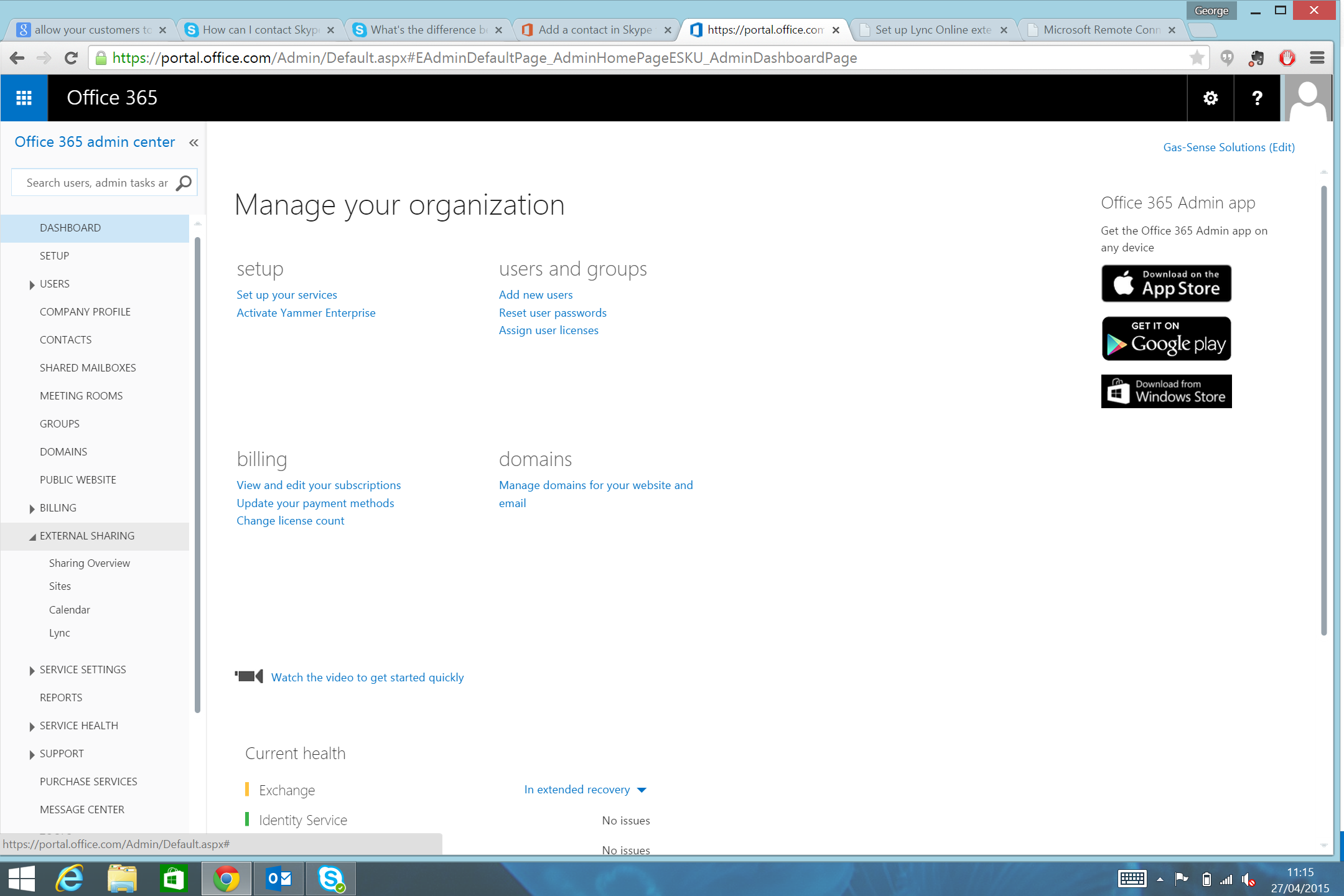Viewport: 1344px width, 896px height.
Task: Open SHARED MAILBOXES in the navigation
Action: [88, 368]
